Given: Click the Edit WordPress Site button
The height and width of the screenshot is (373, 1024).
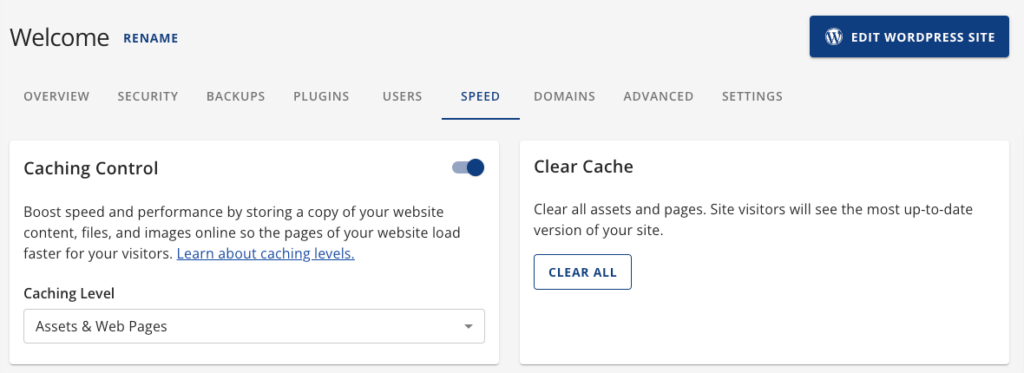Looking at the screenshot, I should pos(909,37).
